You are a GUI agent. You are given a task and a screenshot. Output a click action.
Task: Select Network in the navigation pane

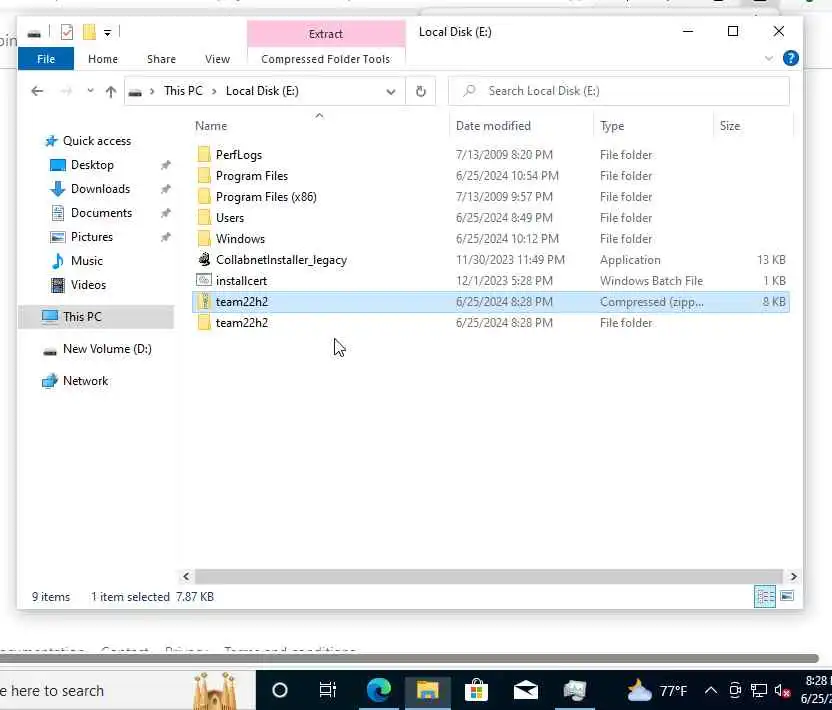pos(85,380)
